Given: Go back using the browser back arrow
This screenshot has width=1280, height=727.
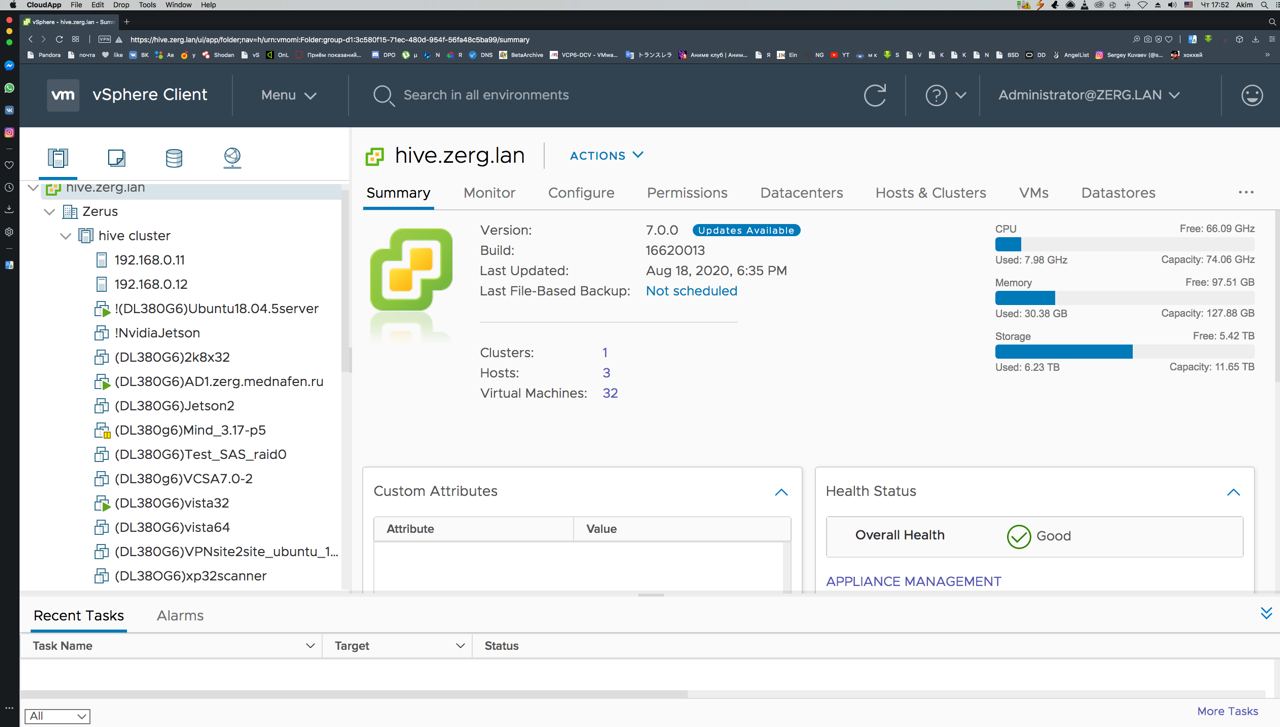Looking at the screenshot, I should tap(30, 39).
